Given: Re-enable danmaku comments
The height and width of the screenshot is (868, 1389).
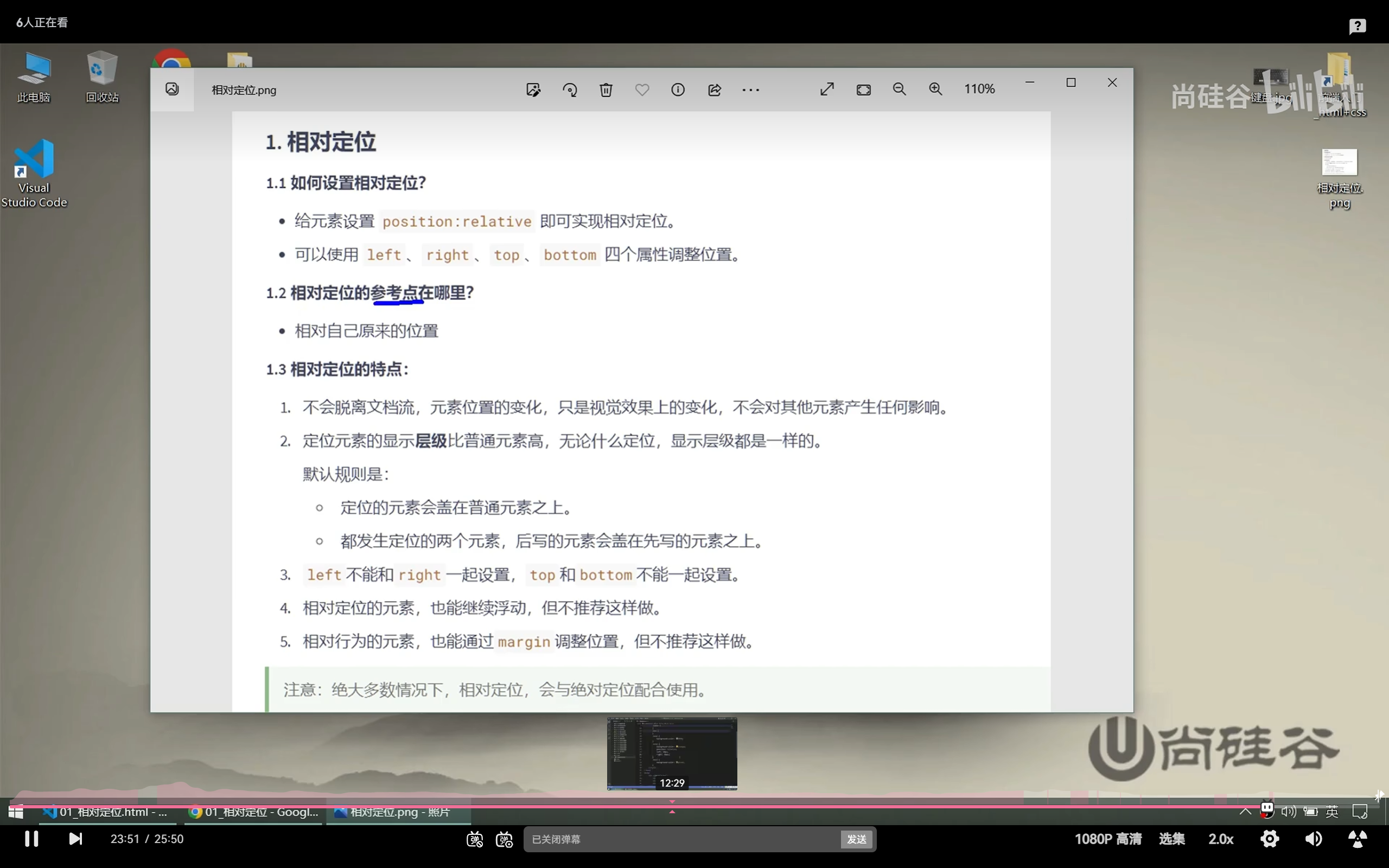Looking at the screenshot, I should click(x=475, y=839).
